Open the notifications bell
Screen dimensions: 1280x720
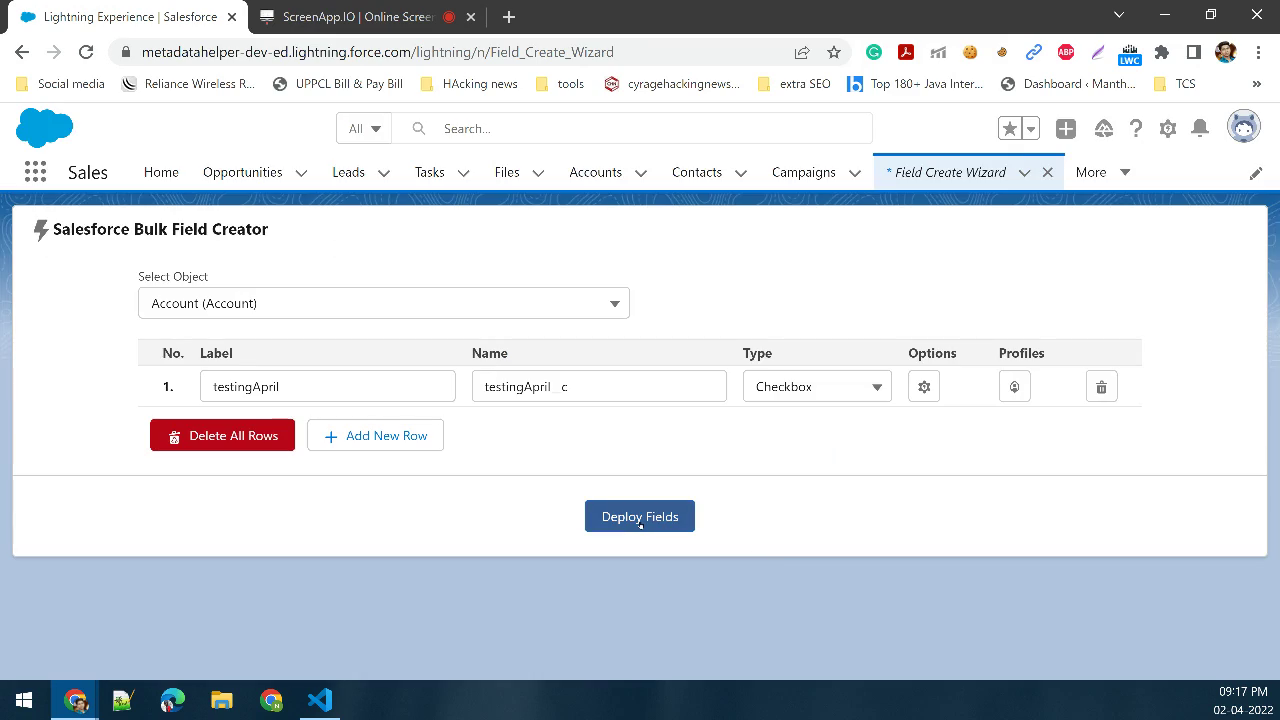coord(1200,128)
